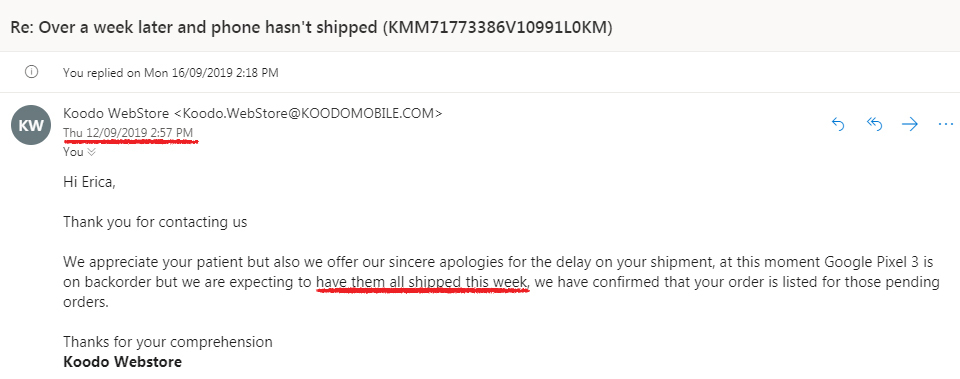Click the underlined 'have them all shipped this week'
Viewport: 960px width, 379px height.
(421, 282)
